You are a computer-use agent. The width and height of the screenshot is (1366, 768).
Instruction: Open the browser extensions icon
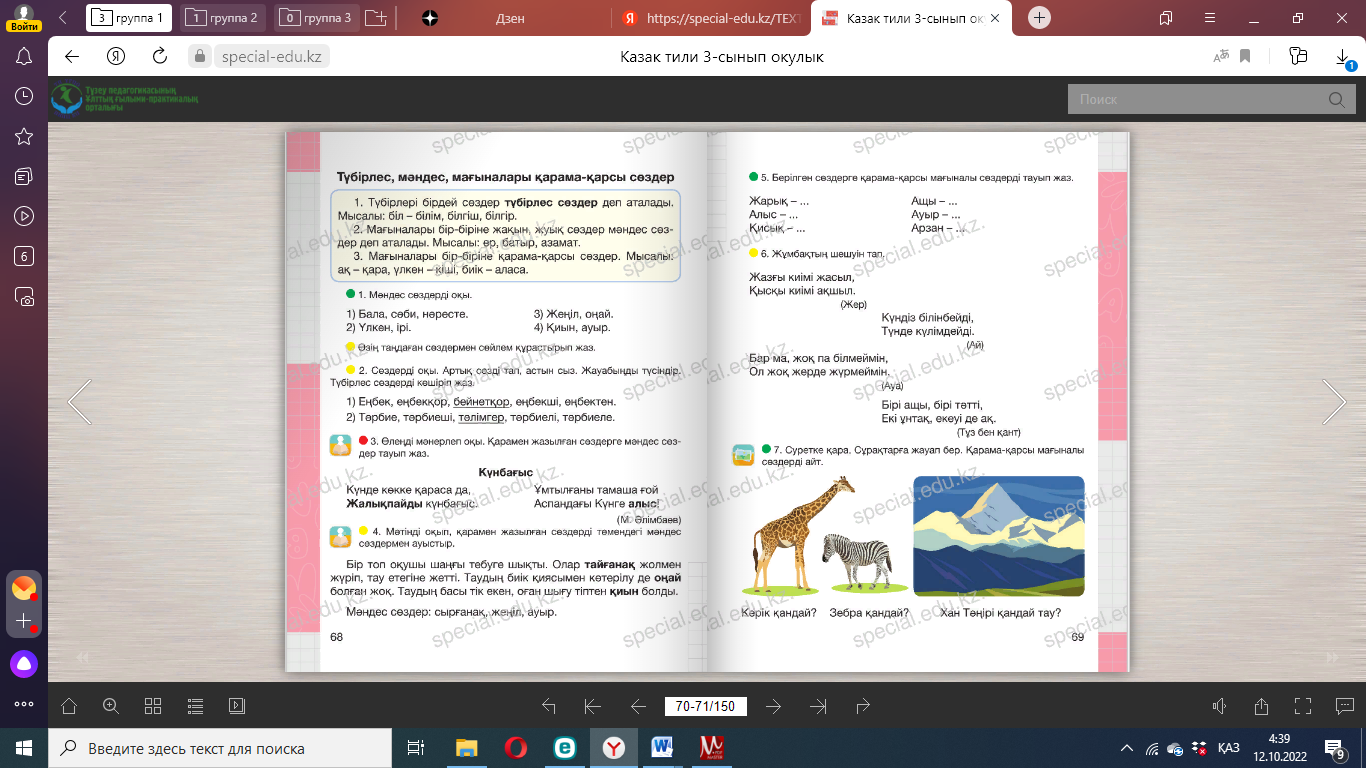click(x=1299, y=56)
